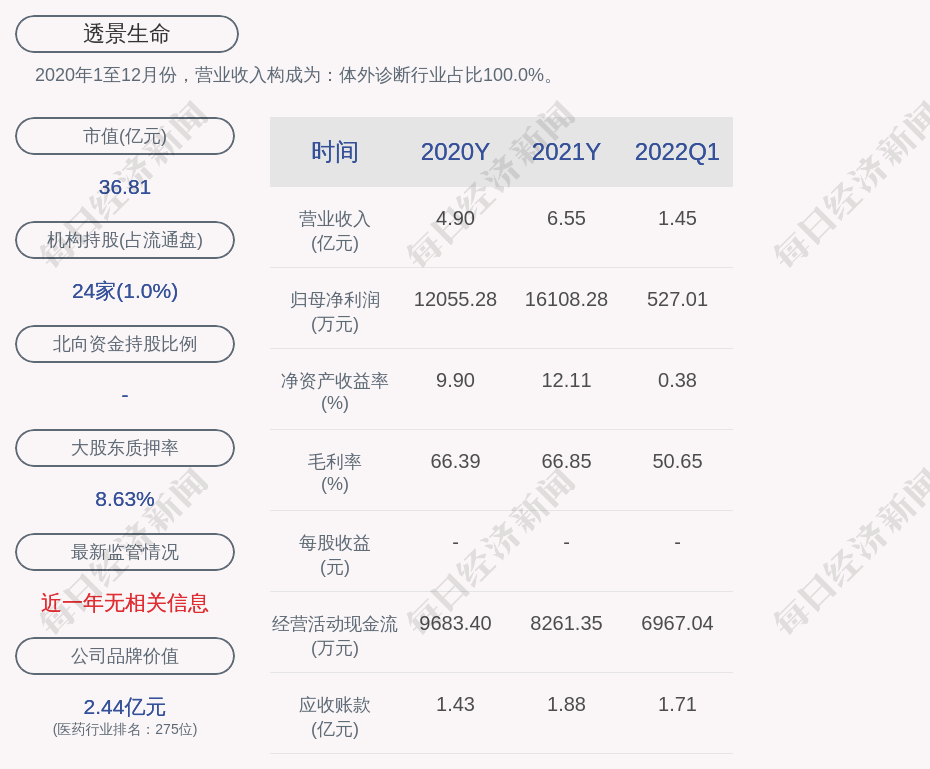The width and height of the screenshot is (930, 769).
Task: Select cash flow value 6967.04
Action: [677, 623]
